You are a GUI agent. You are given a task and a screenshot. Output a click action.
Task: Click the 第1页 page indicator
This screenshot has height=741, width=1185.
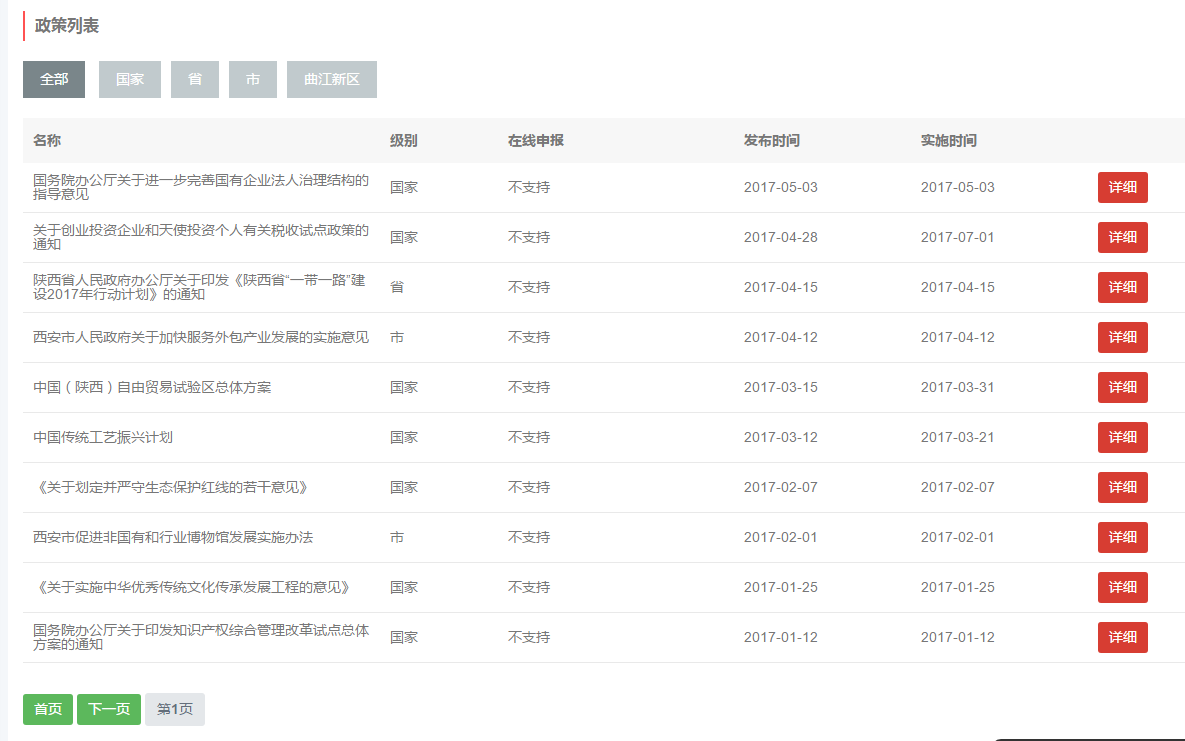click(175, 709)
